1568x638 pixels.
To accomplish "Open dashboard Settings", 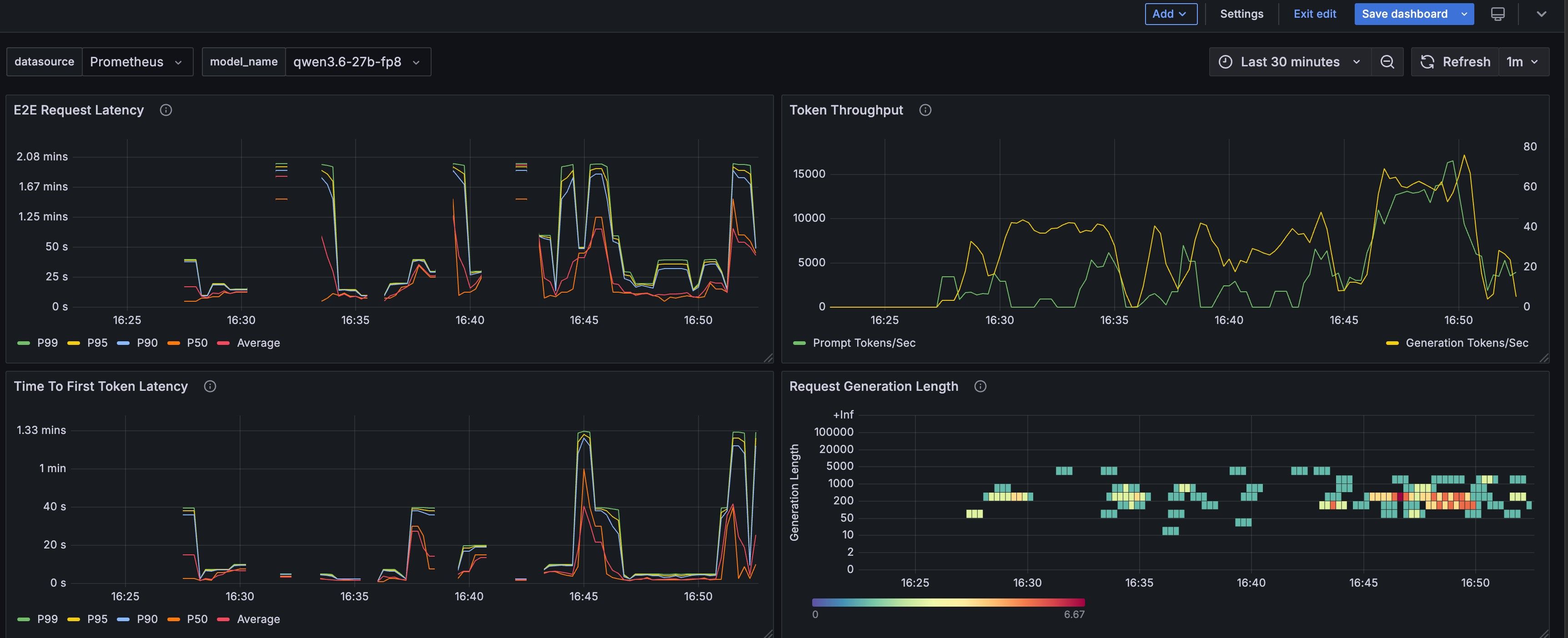I will (x=1241, y=14).
